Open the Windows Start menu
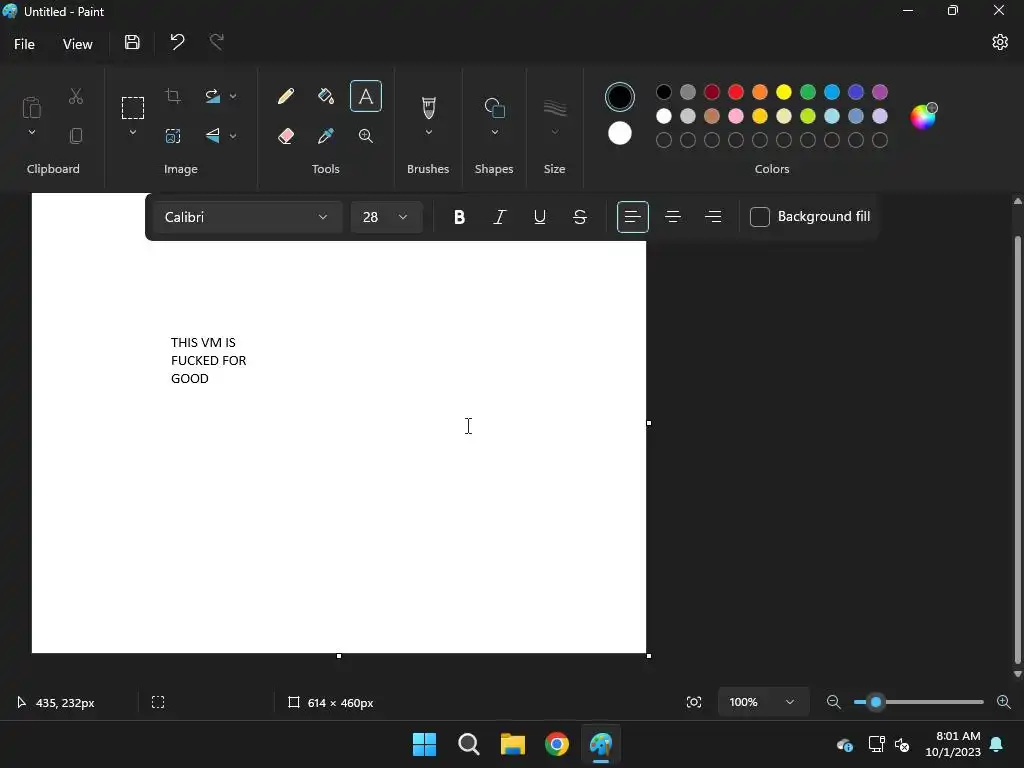Viewport: 1024px width, 768px height. [424, 744]
